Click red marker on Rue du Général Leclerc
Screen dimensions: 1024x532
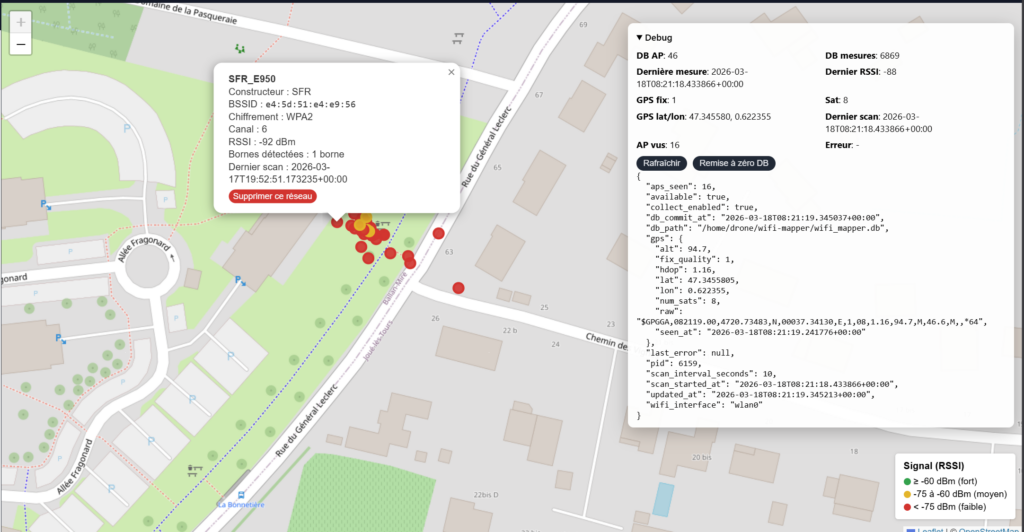point(438,233)
